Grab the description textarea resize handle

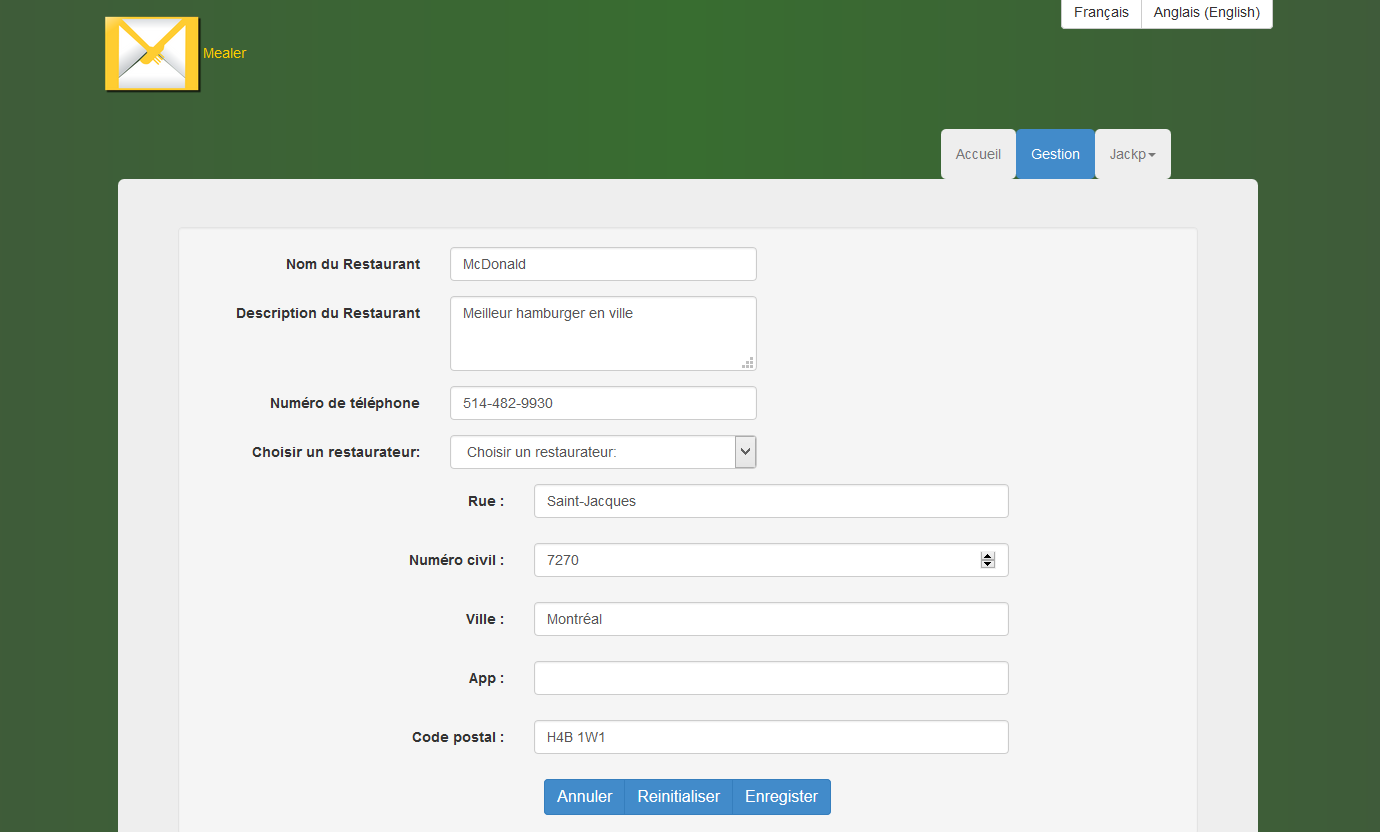pos(748,362)
